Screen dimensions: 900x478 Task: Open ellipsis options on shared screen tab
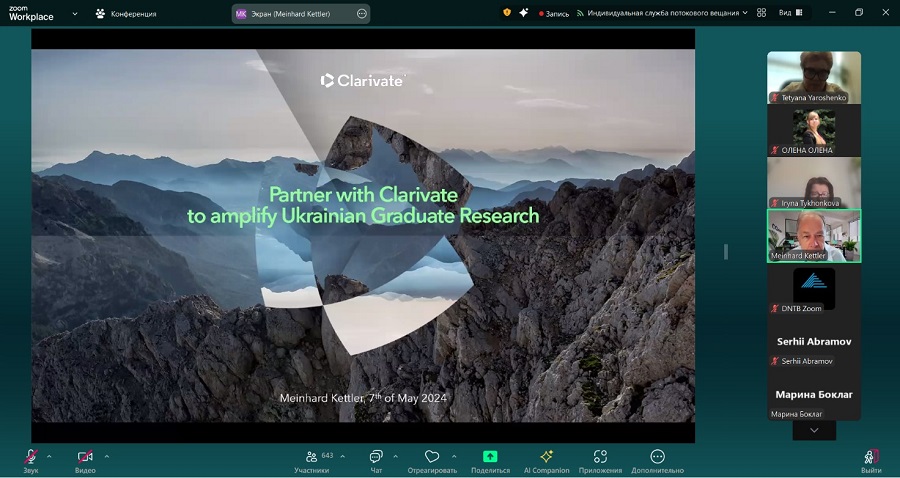coord(362,14)
